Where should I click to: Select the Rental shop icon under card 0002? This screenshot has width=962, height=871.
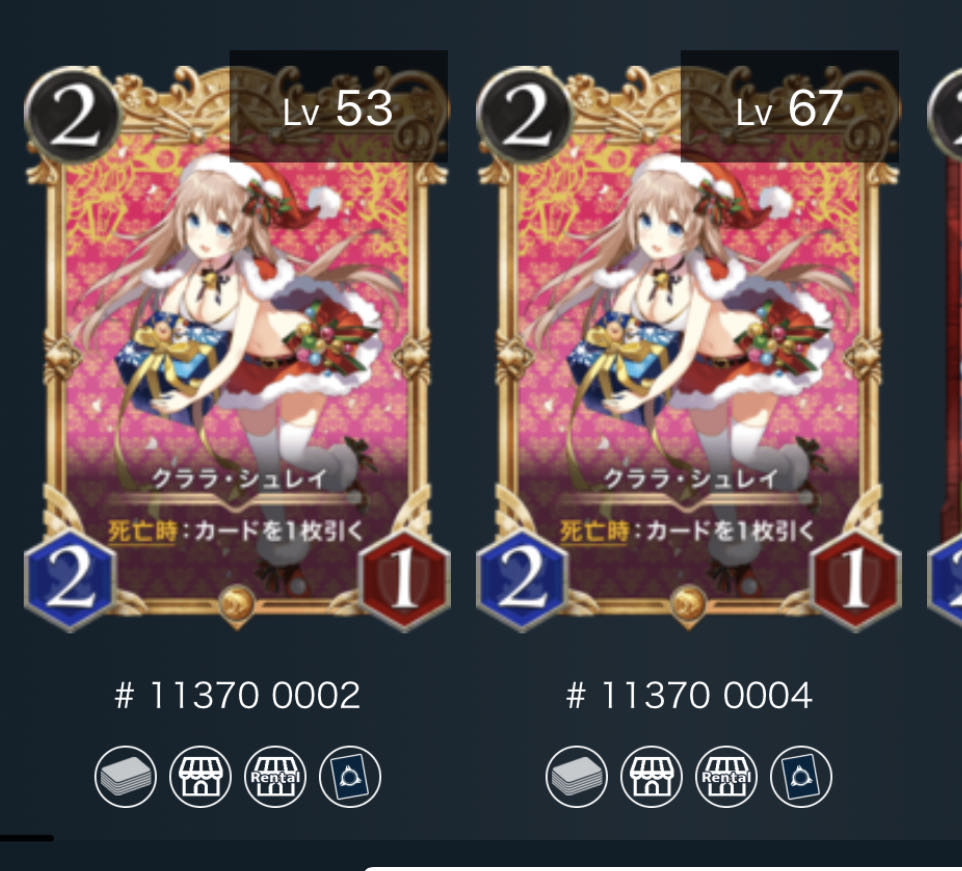click(x=275, y=777)
